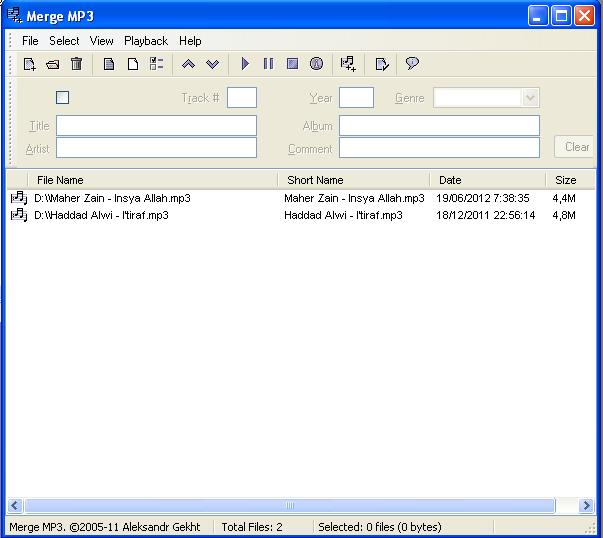Click the Album input field
The image size is (603, 538).
(439, 125)
